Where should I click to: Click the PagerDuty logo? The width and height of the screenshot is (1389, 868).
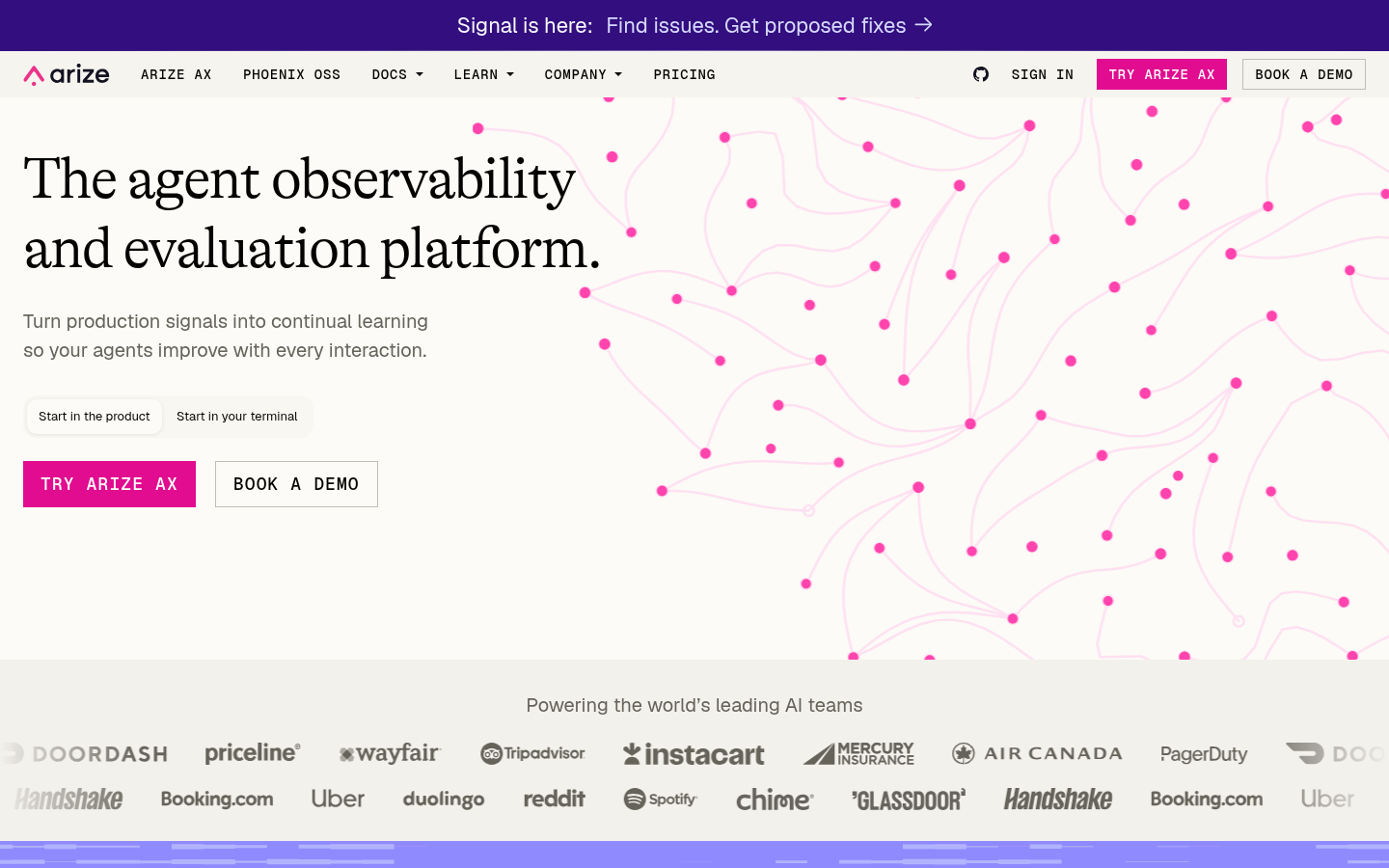pos(1204,754)
